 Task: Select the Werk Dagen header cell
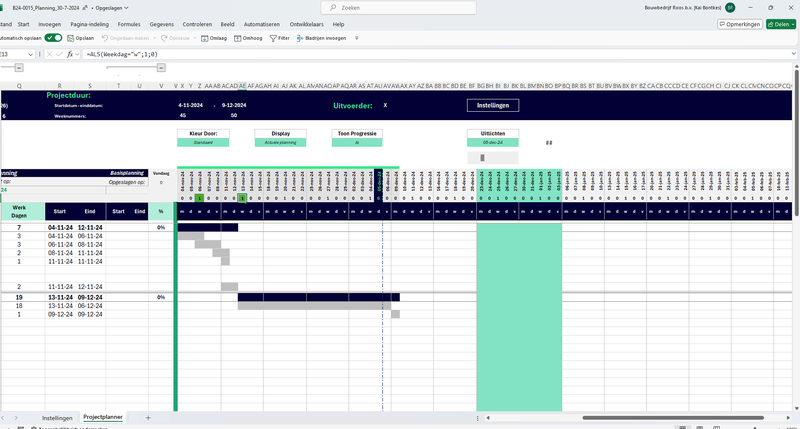pos(19,212)
